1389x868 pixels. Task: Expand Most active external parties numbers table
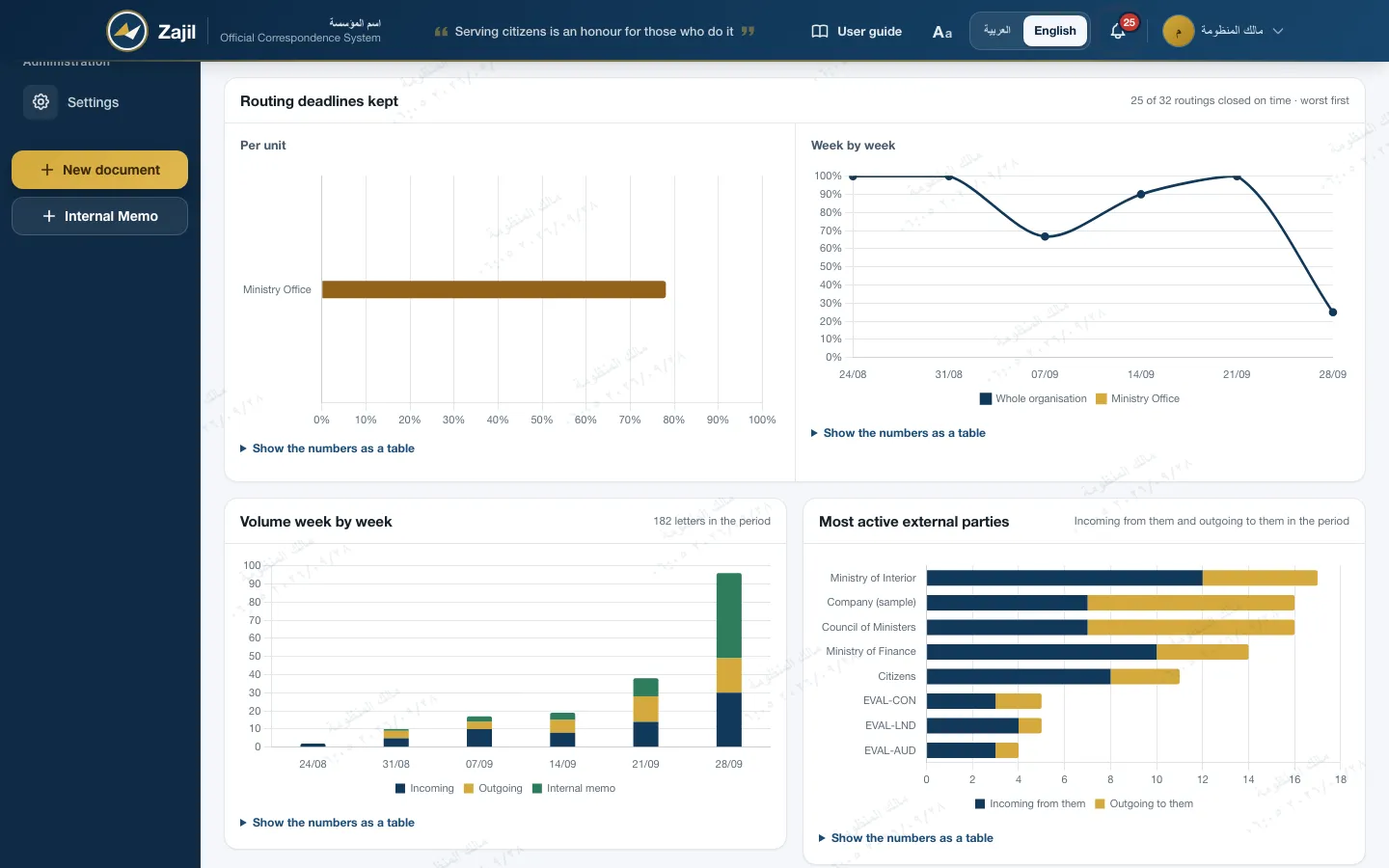tap(906, 838)
